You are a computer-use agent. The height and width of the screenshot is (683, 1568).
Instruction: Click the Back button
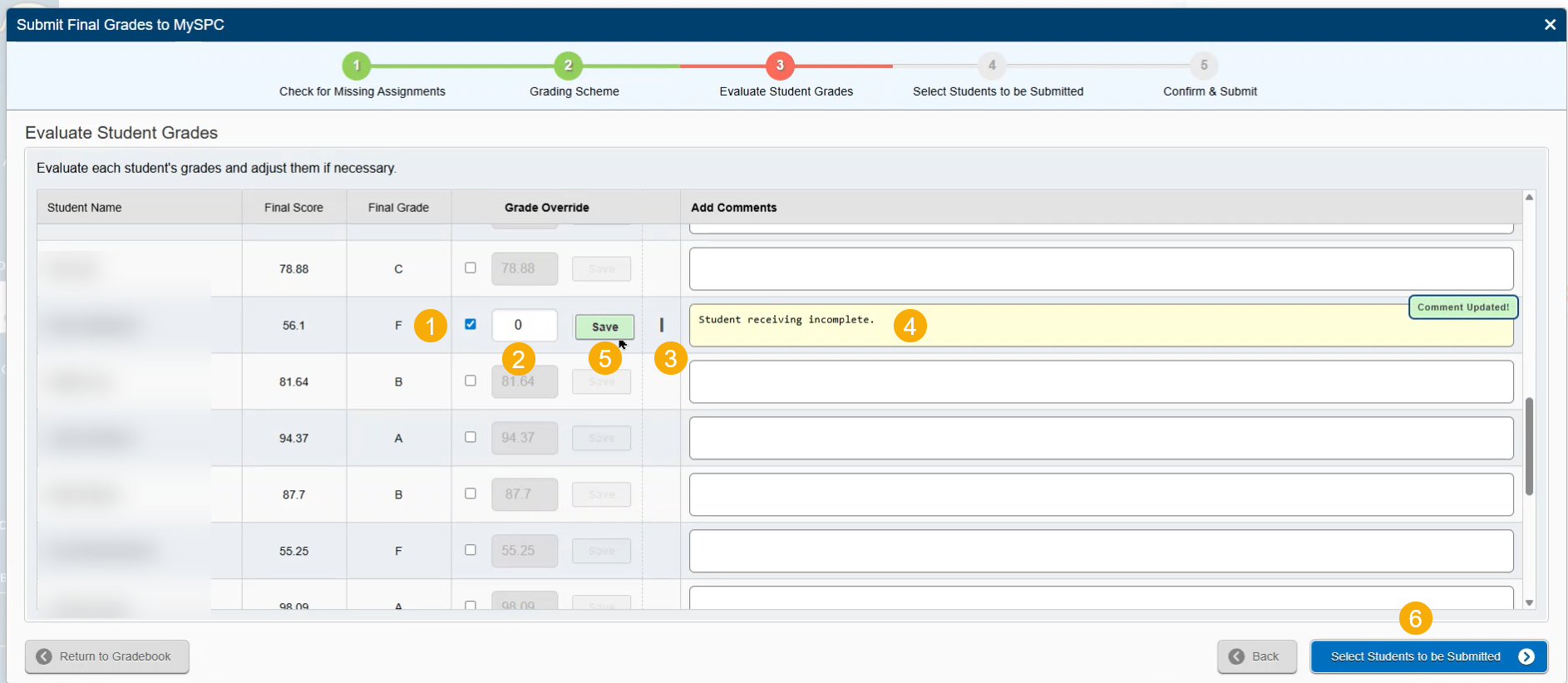click(1257, 656)
